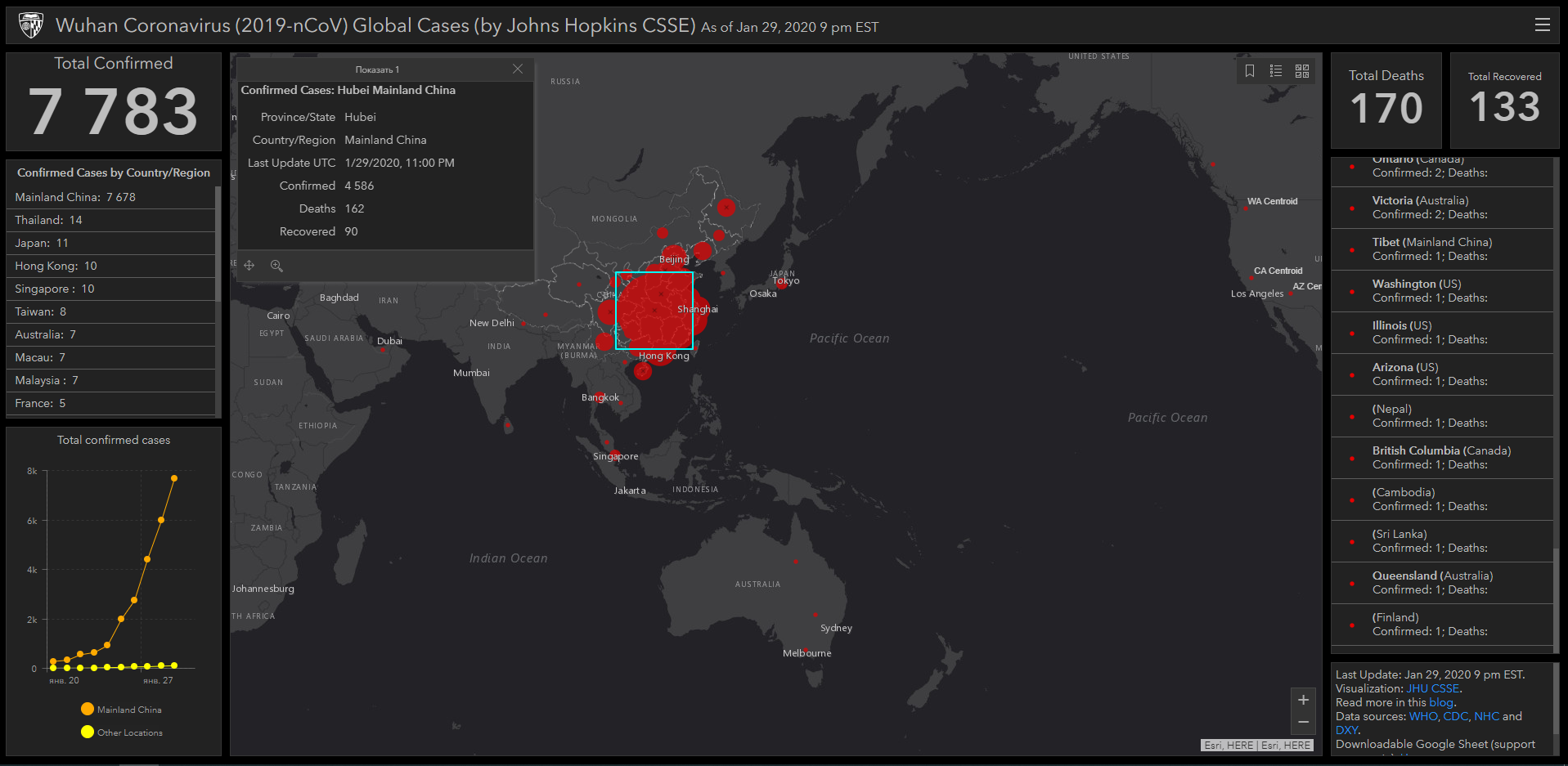Select the Tibet (Mainland China) entry
The image size is (1568, 766).
click(1442, 249)
